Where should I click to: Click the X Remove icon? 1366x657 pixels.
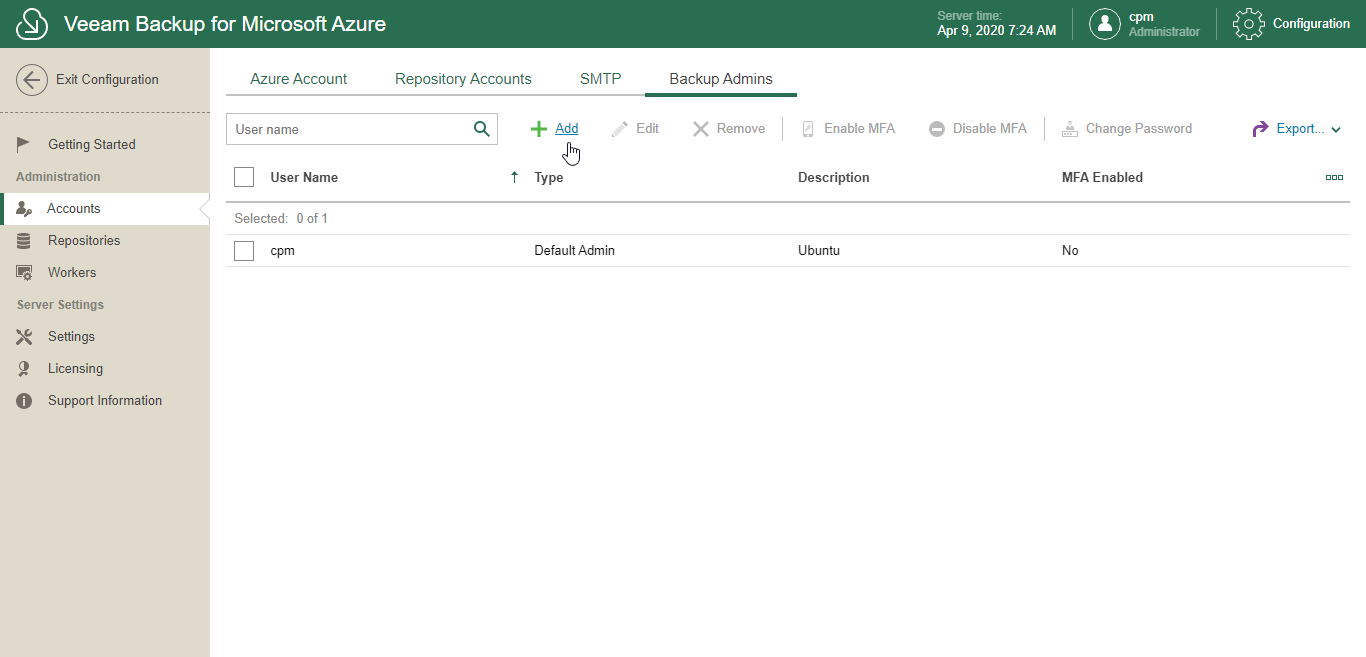pyautogui.click(x=701, y=129)
